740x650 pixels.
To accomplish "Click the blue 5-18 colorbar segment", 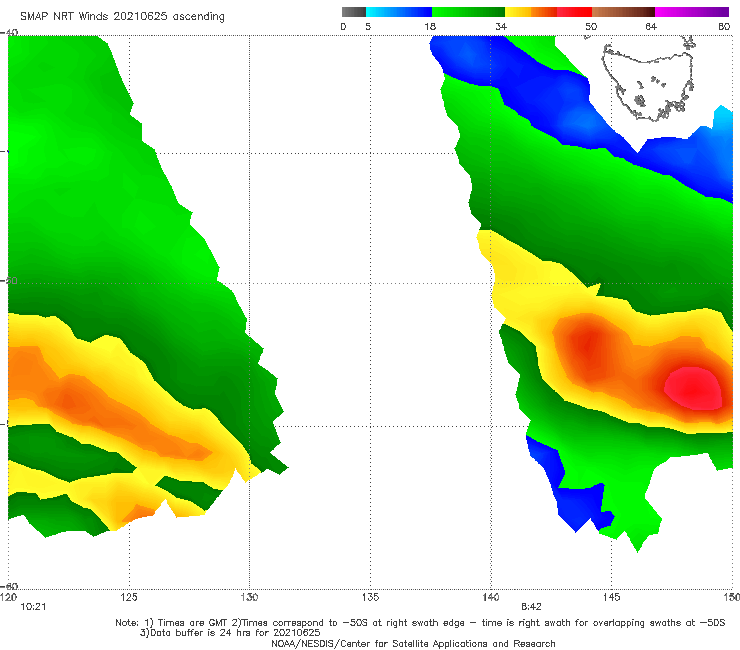I will point(399,12).
